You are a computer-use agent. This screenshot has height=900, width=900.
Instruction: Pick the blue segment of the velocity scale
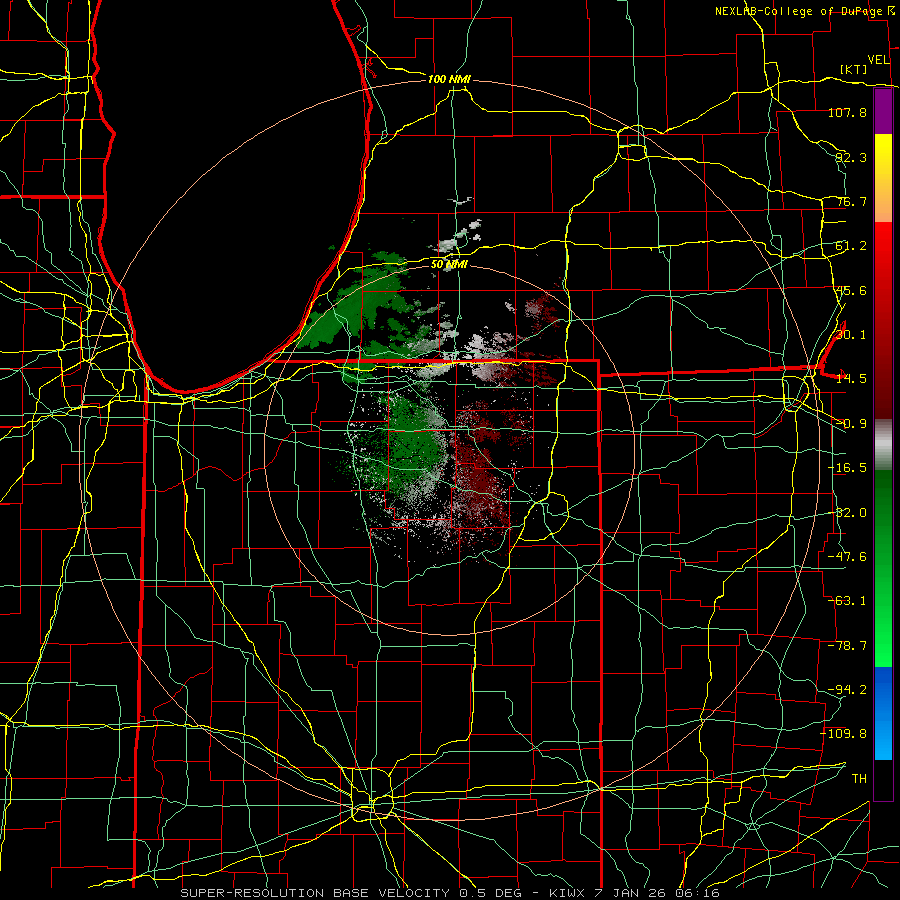pos(883,713)
